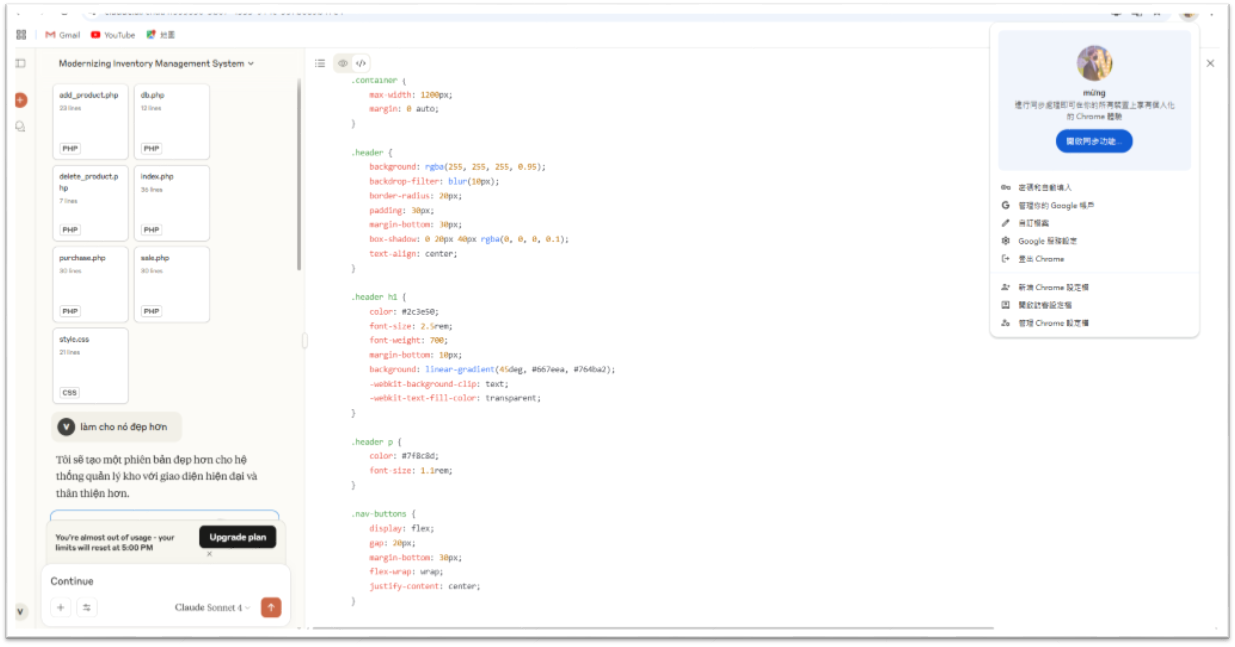Switch to artifact code view
The width and height of the screenshot is (1235, 647).
pyautogui.click(x=361, y=63)
